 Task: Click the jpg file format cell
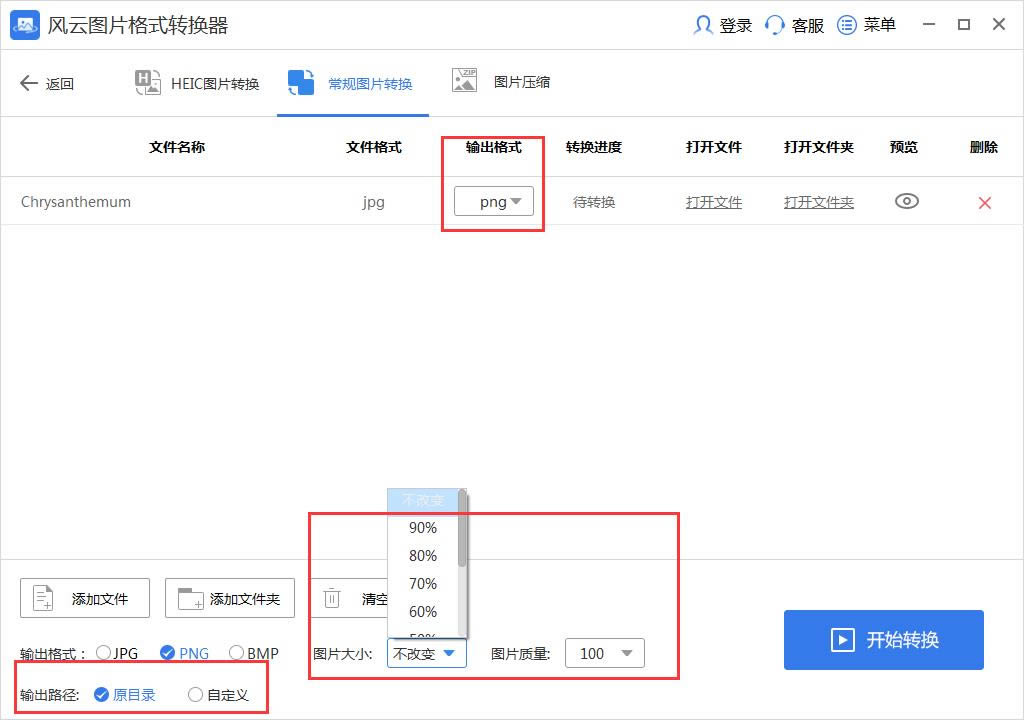tap(374, 202)
